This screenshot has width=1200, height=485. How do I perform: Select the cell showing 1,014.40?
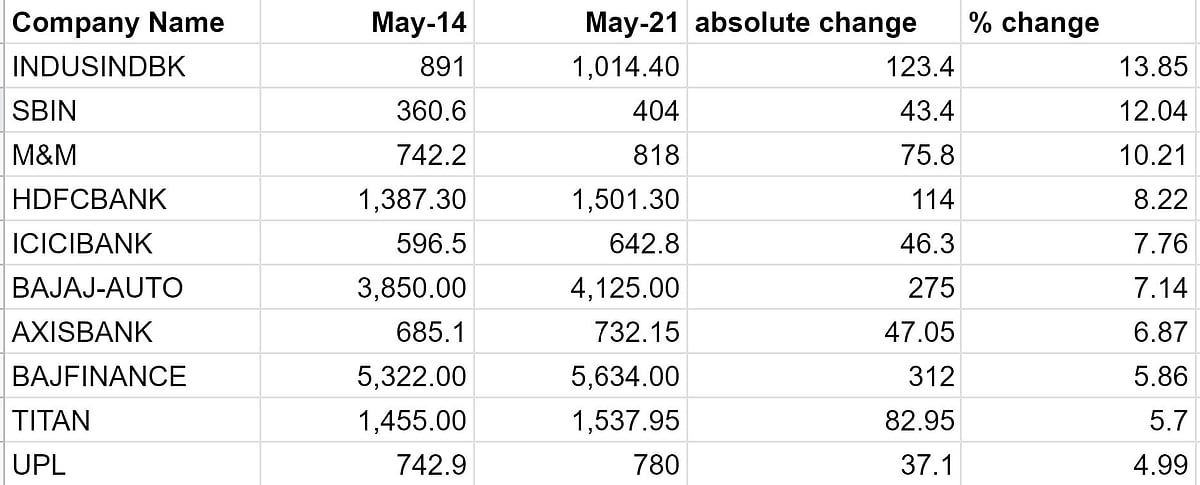pos(628,67)
